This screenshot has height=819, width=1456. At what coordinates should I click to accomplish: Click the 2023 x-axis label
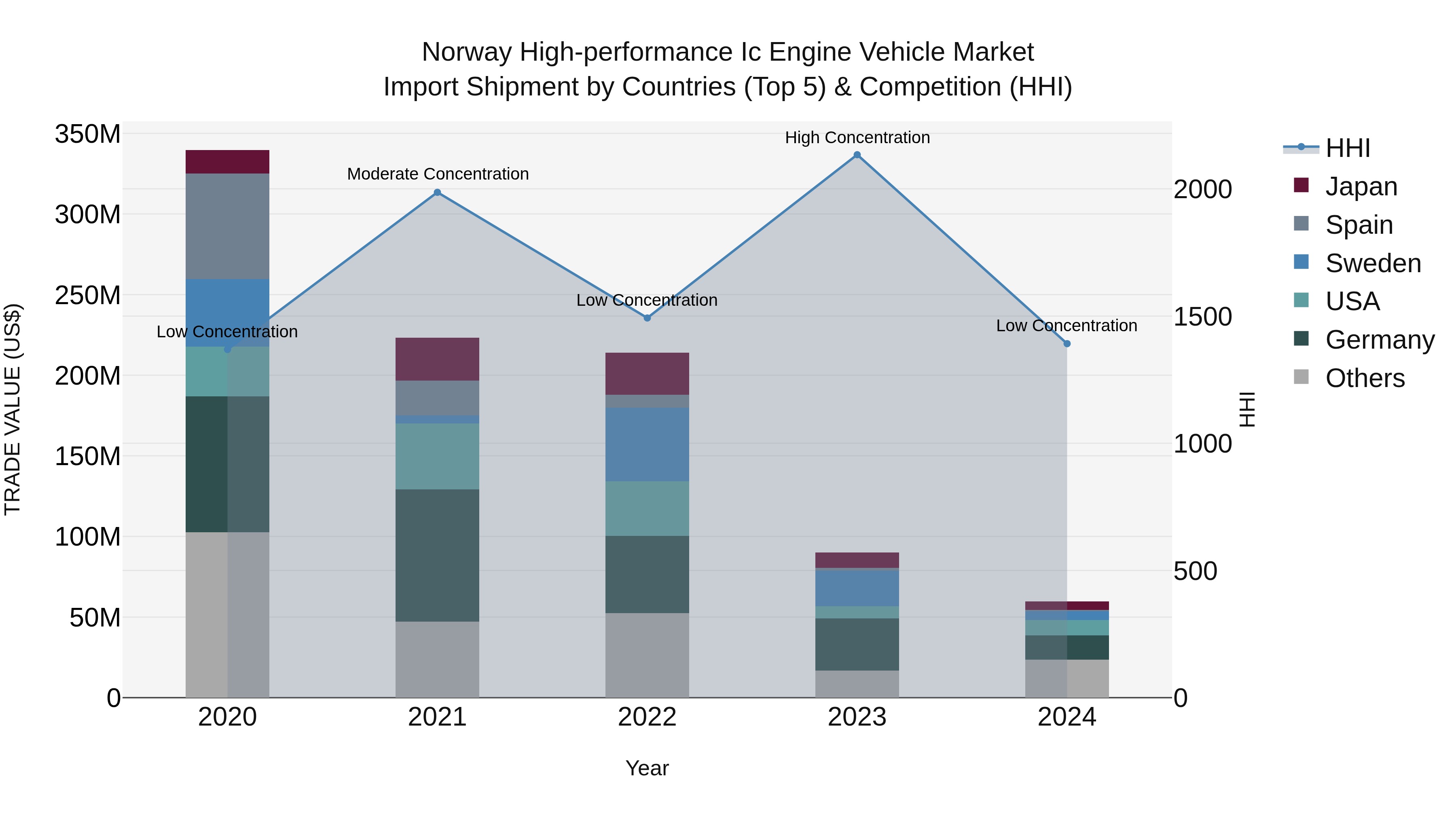pos(857,717)
